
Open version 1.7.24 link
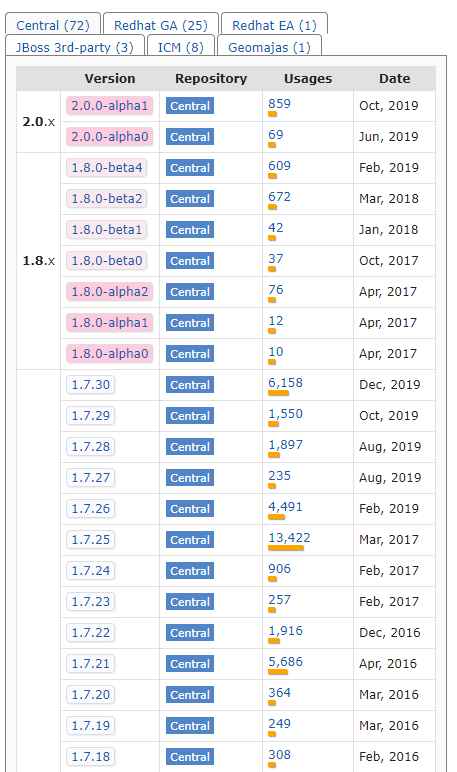click(x=91, y=571)
